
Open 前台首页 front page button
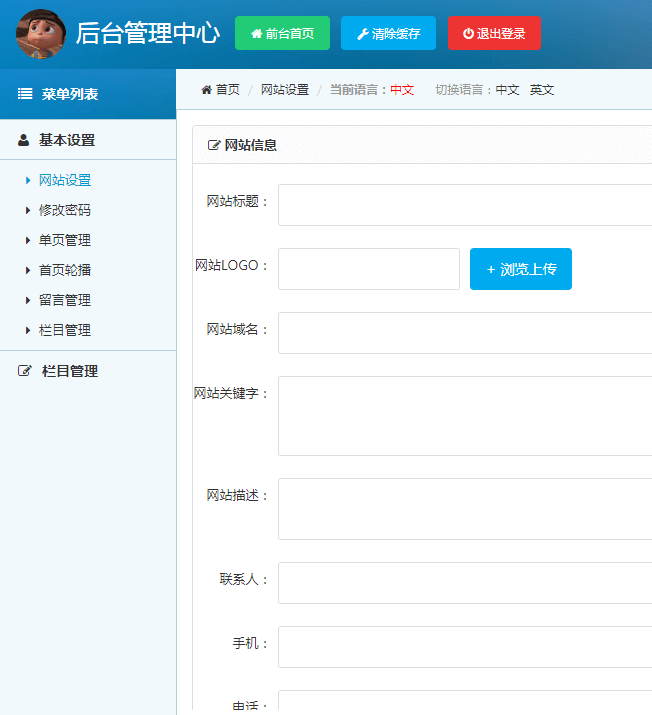(x=282, y=33)
